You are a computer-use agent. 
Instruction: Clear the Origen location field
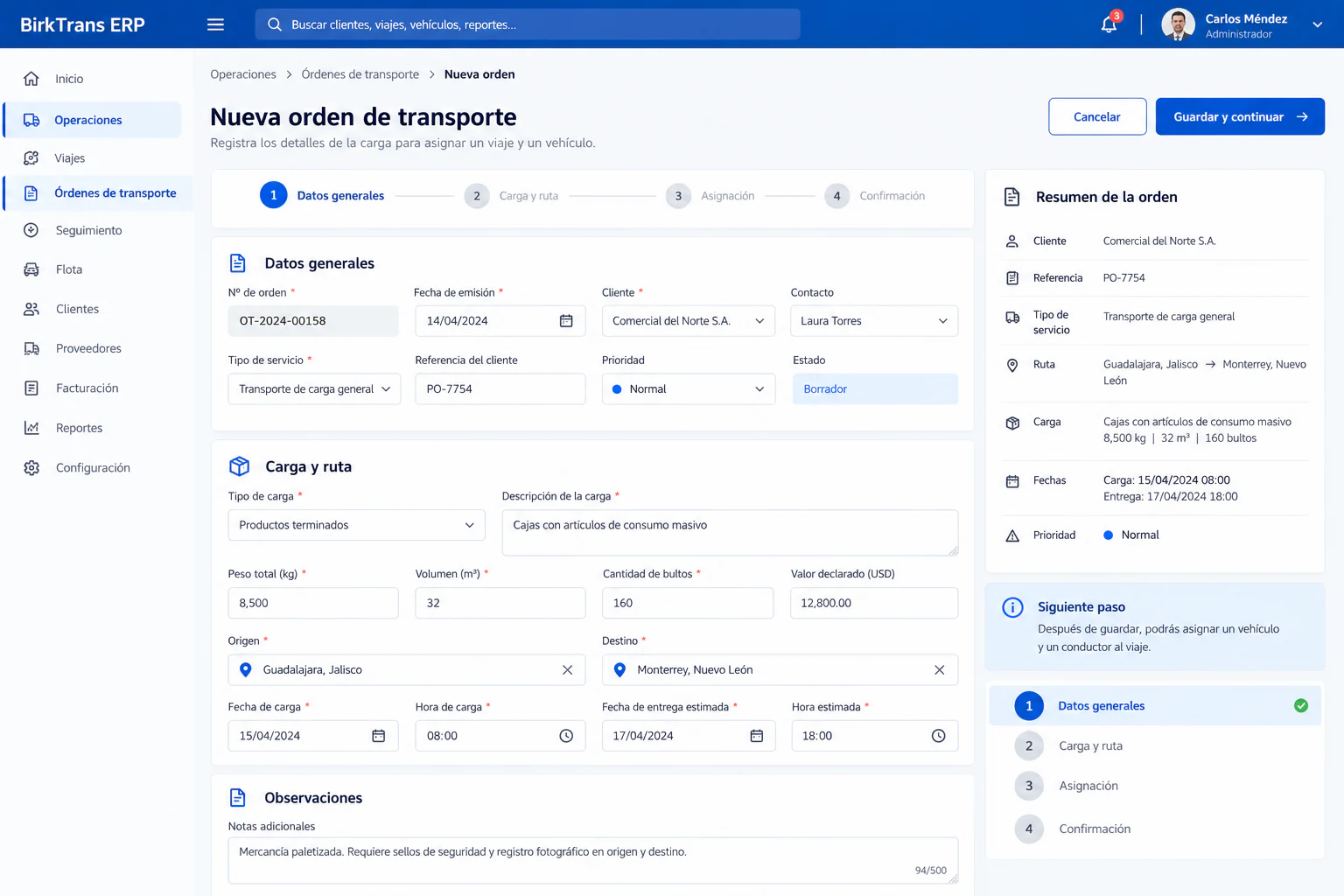click(x=567, y=670)
